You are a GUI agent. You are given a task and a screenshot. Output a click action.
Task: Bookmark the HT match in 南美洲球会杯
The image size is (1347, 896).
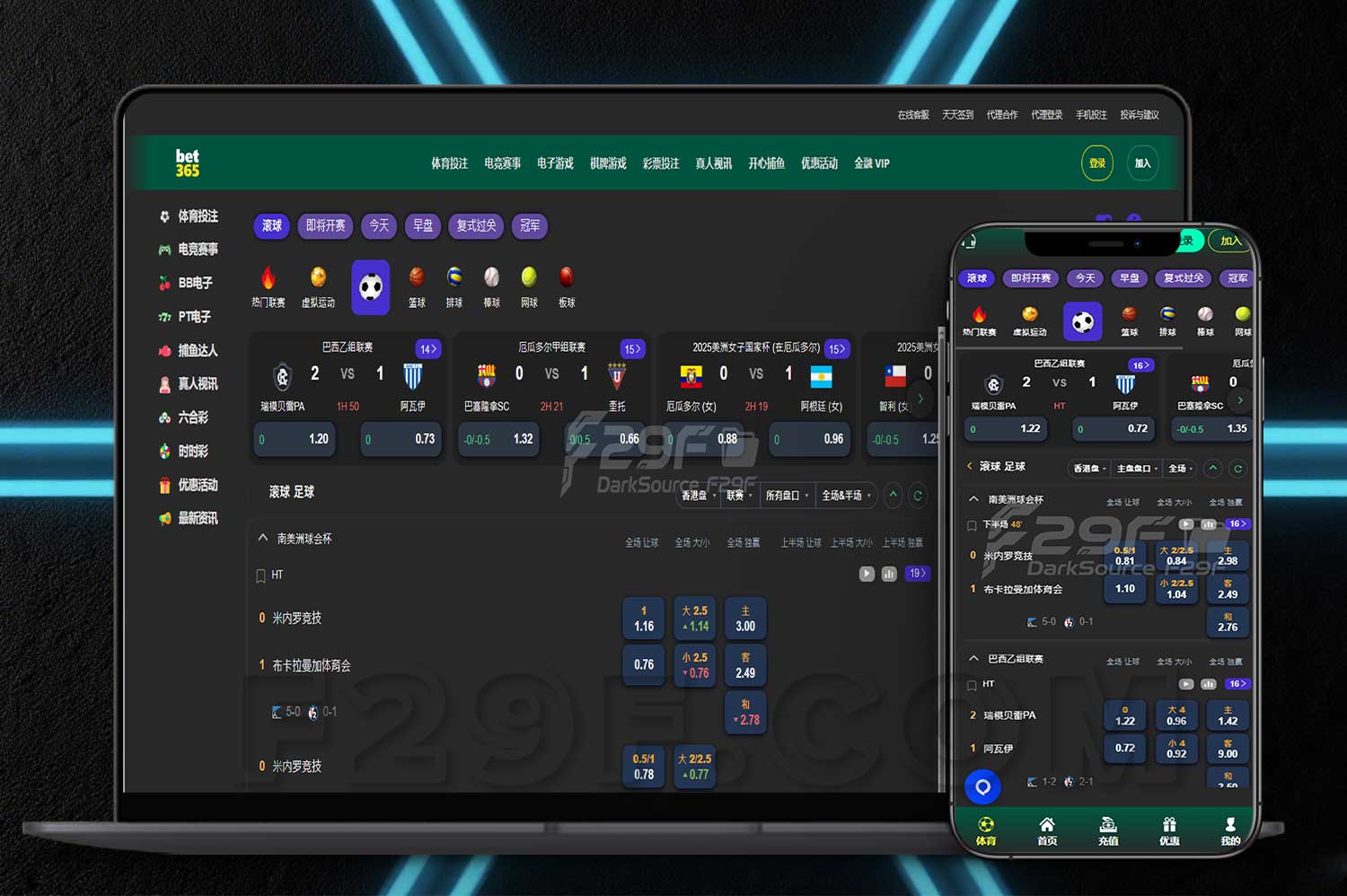[x=260, y=575]
